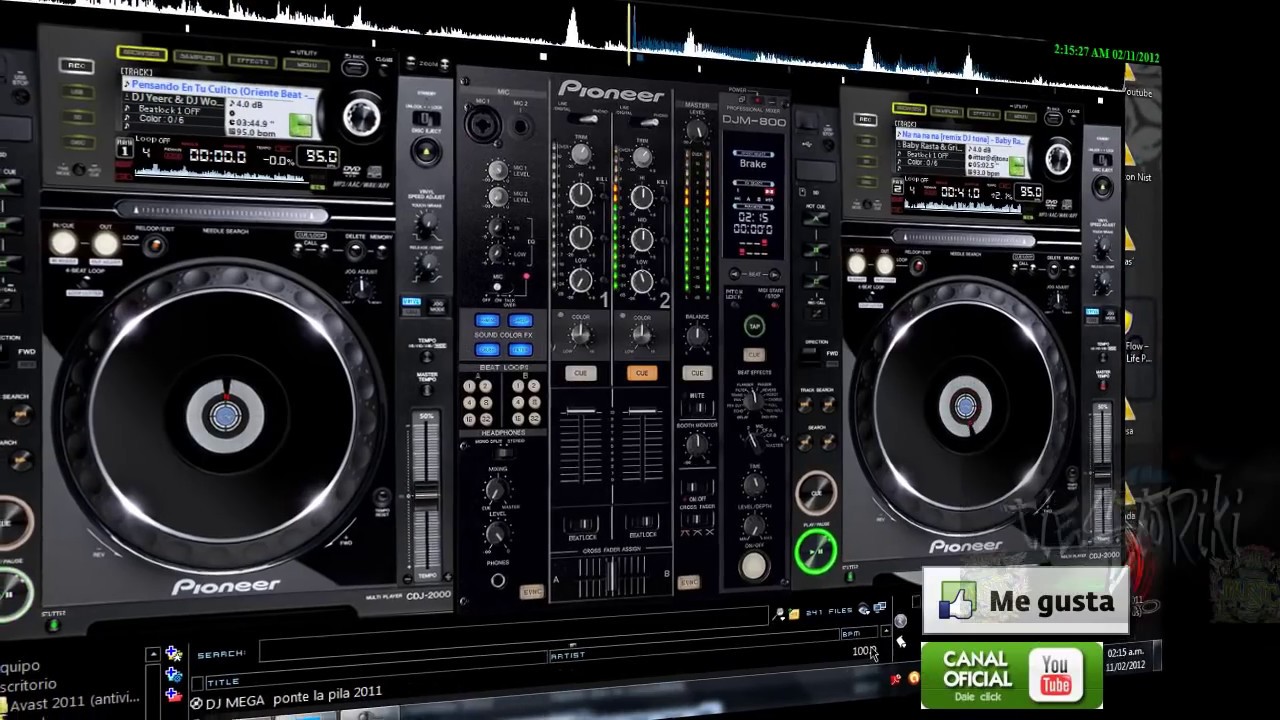Open the BROWSER tab on left deck
This screenshot has height=720, width=1280.
coord(141,53)
